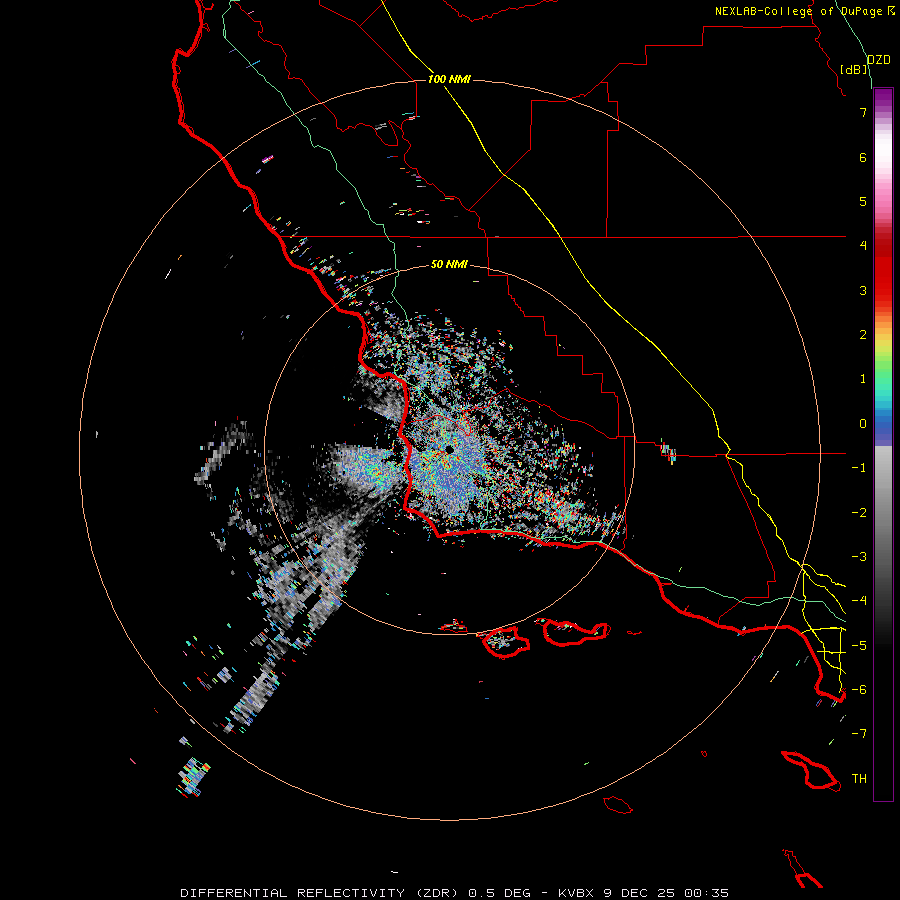Viewport: 900px width, 900px height.
Task: Click the "4" value on color scale
Action: coord(863,246)
